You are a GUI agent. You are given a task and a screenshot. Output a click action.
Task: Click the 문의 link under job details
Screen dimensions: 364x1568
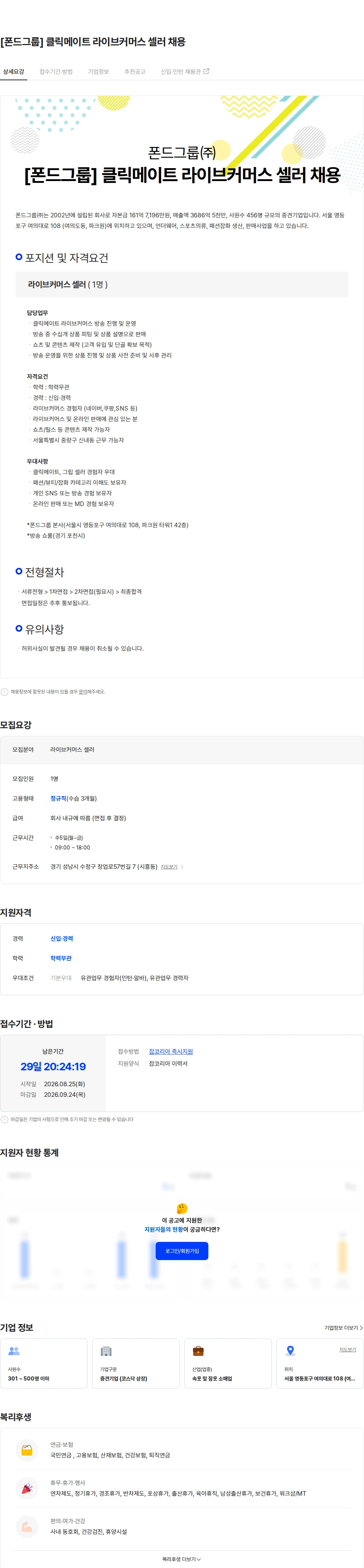coord(82,692)
